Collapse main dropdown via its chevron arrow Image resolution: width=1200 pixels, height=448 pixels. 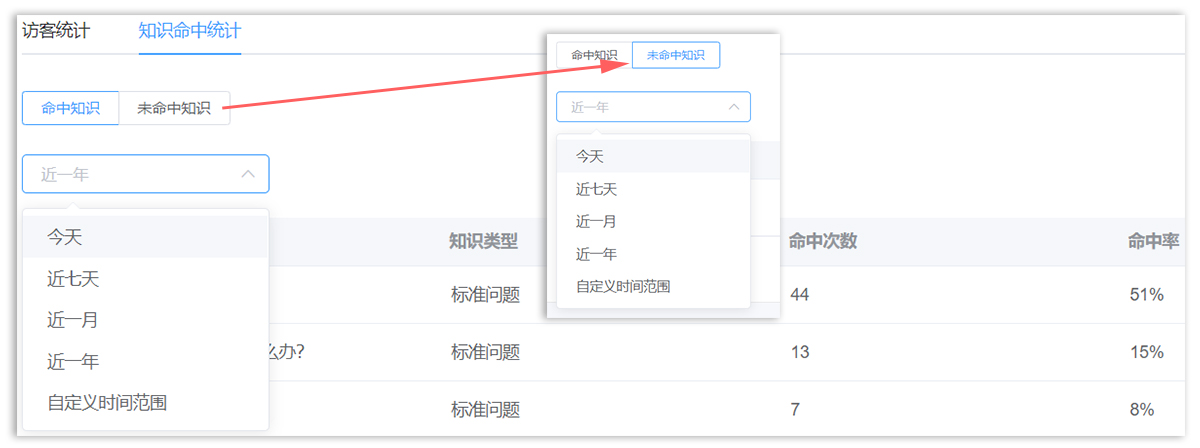[248, 174]
